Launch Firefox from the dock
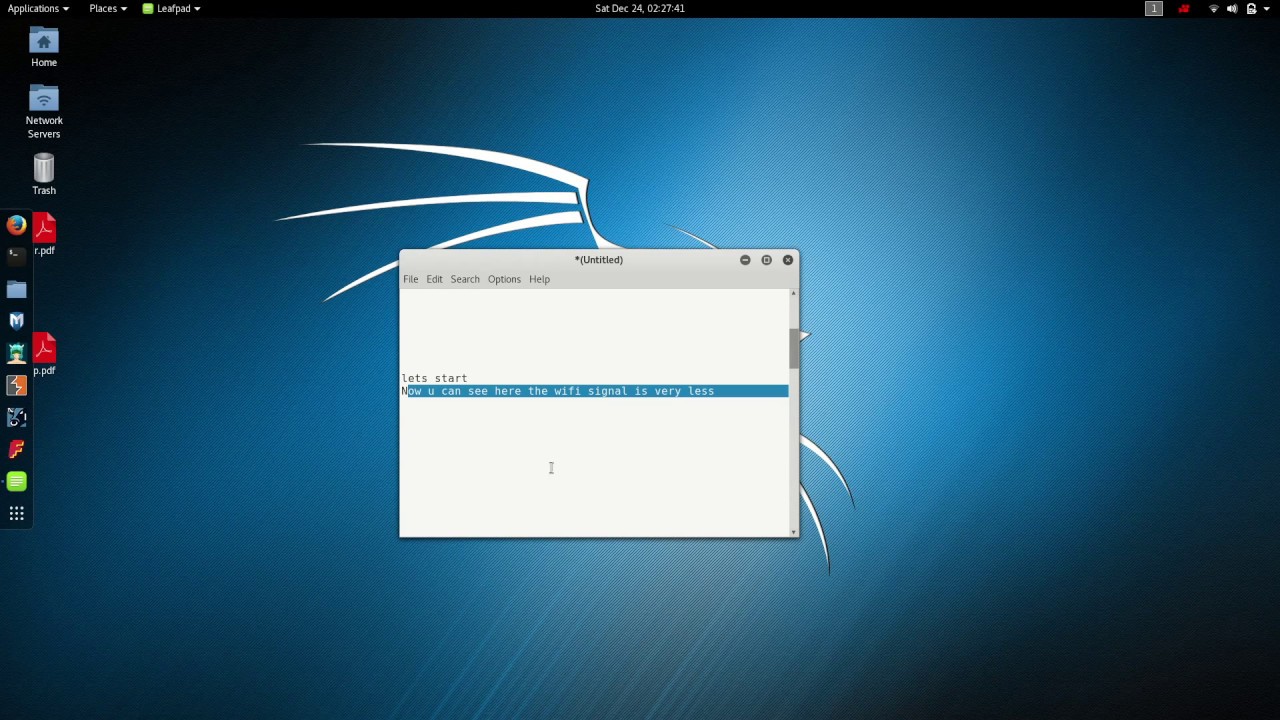 pos(16,225)
